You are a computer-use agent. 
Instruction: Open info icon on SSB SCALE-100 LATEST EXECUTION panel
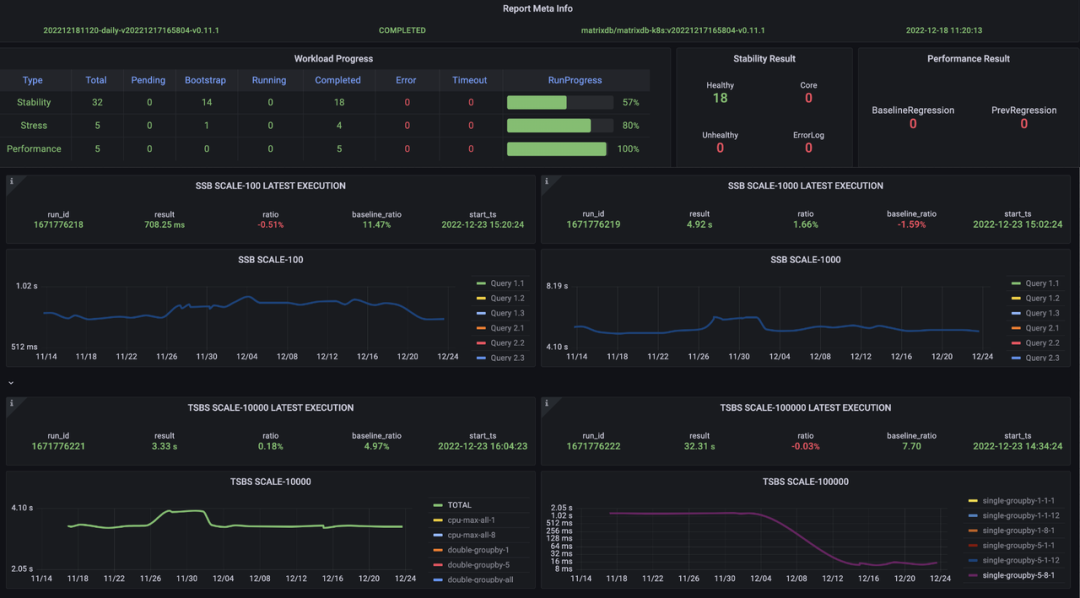11,182
